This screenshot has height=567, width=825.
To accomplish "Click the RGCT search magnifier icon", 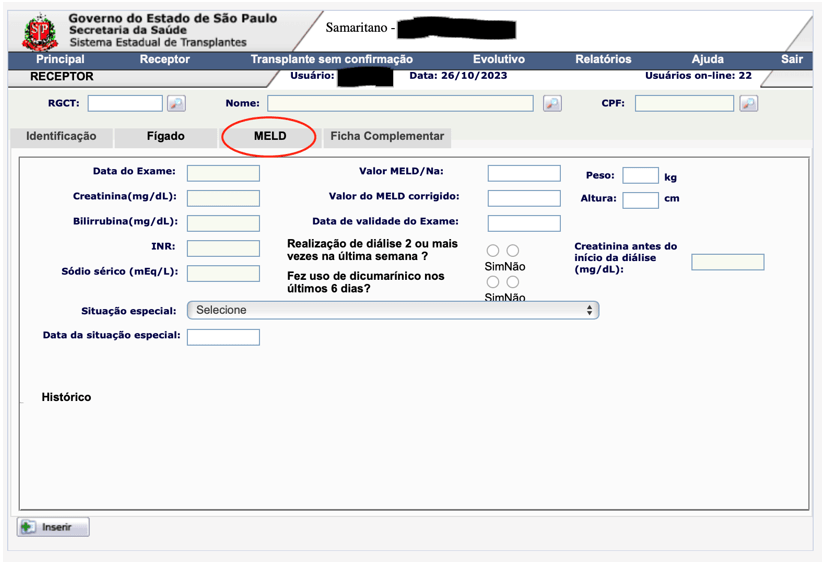I will (176, 103).
